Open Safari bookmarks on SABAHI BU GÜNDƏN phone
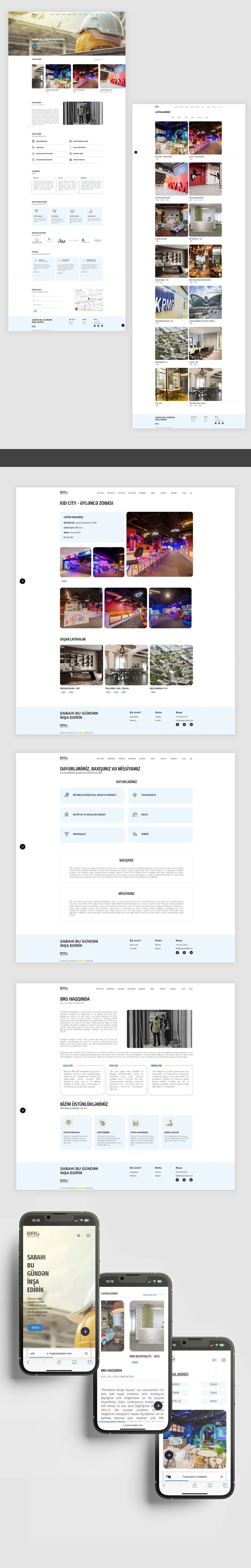 pos(74,1362)
